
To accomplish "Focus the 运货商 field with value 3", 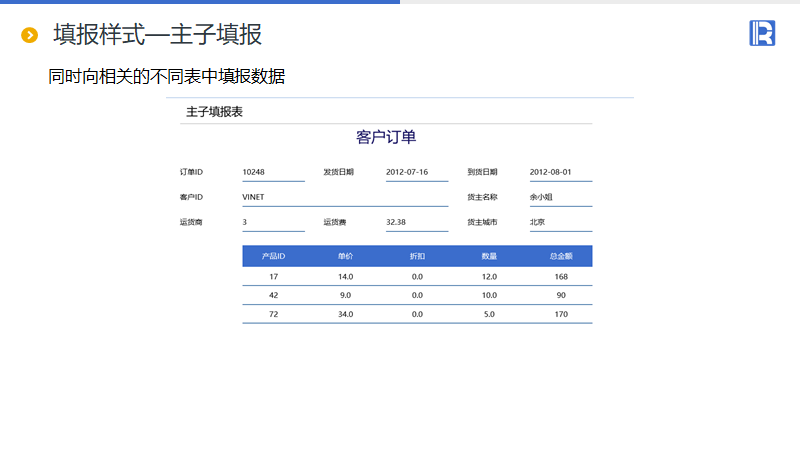I will pyautogui.click(x=272, y=222).
